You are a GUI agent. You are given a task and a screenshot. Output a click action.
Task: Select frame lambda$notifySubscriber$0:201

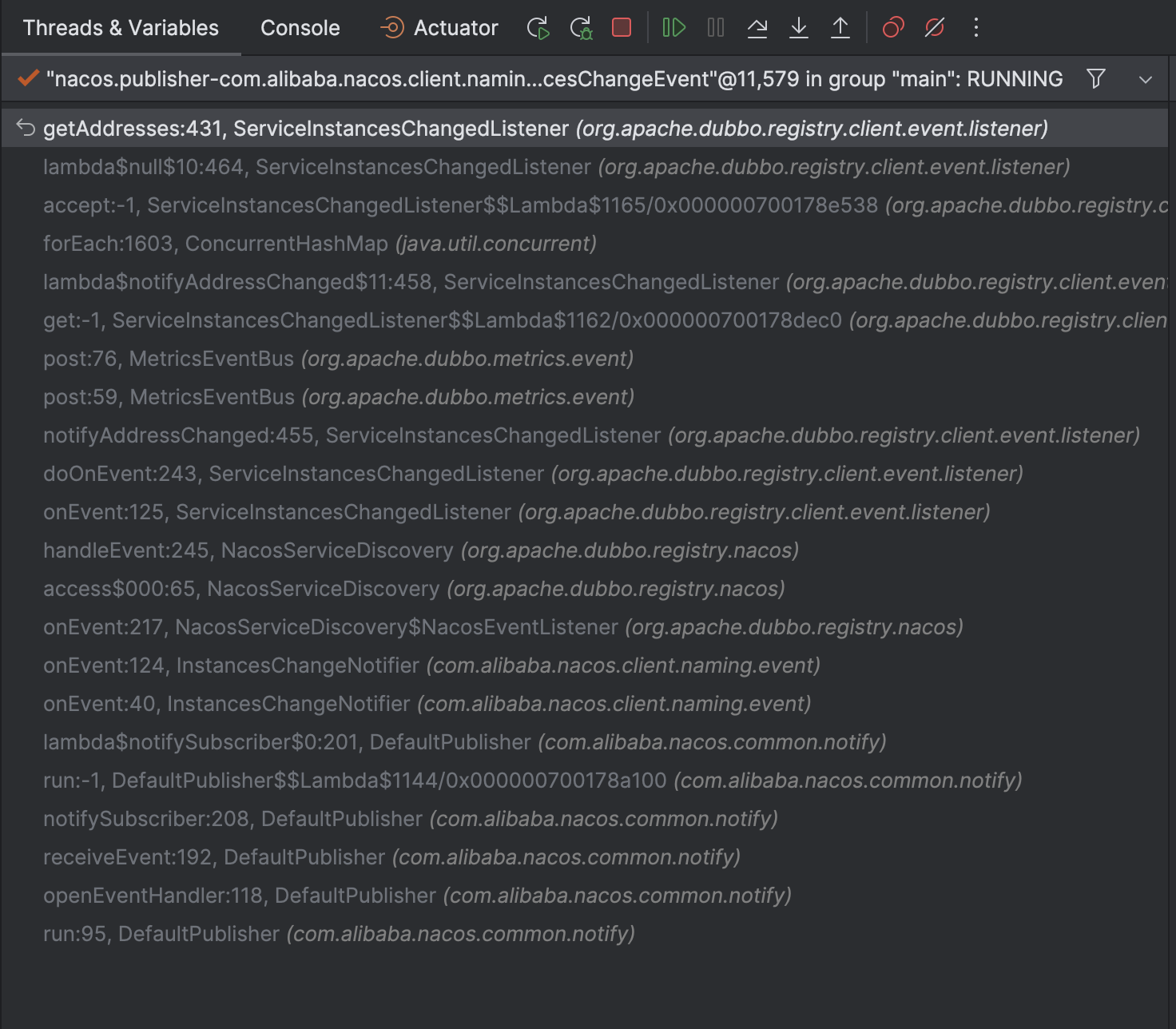click(585, 742)
